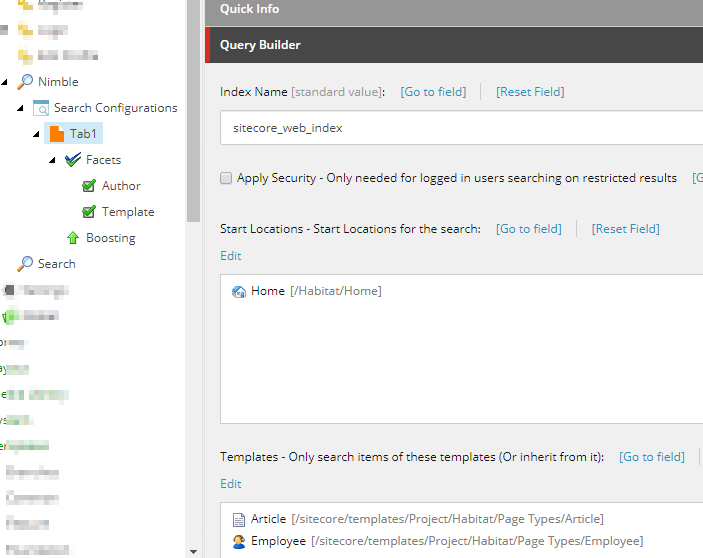This screenshot has width=703, height=558.
Task: Enable the Apply Security checkbox
Action: (x=226, y=178)
